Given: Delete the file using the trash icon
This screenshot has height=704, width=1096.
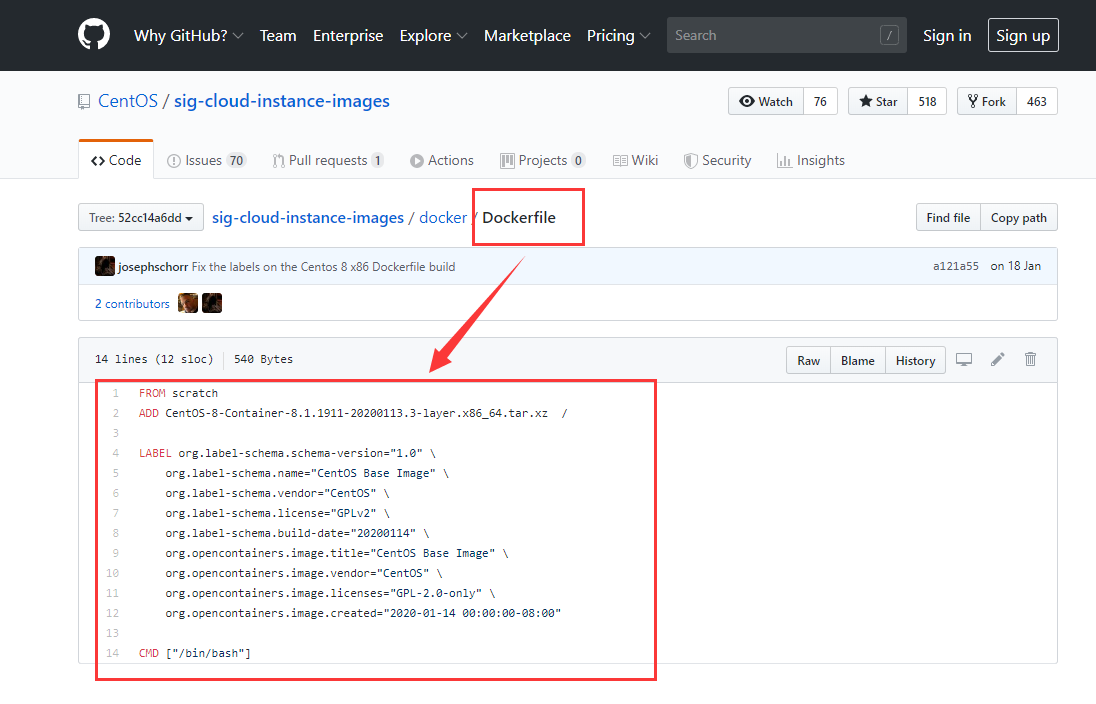Looking at the screenshot, I should click(x=1030, y=358).
